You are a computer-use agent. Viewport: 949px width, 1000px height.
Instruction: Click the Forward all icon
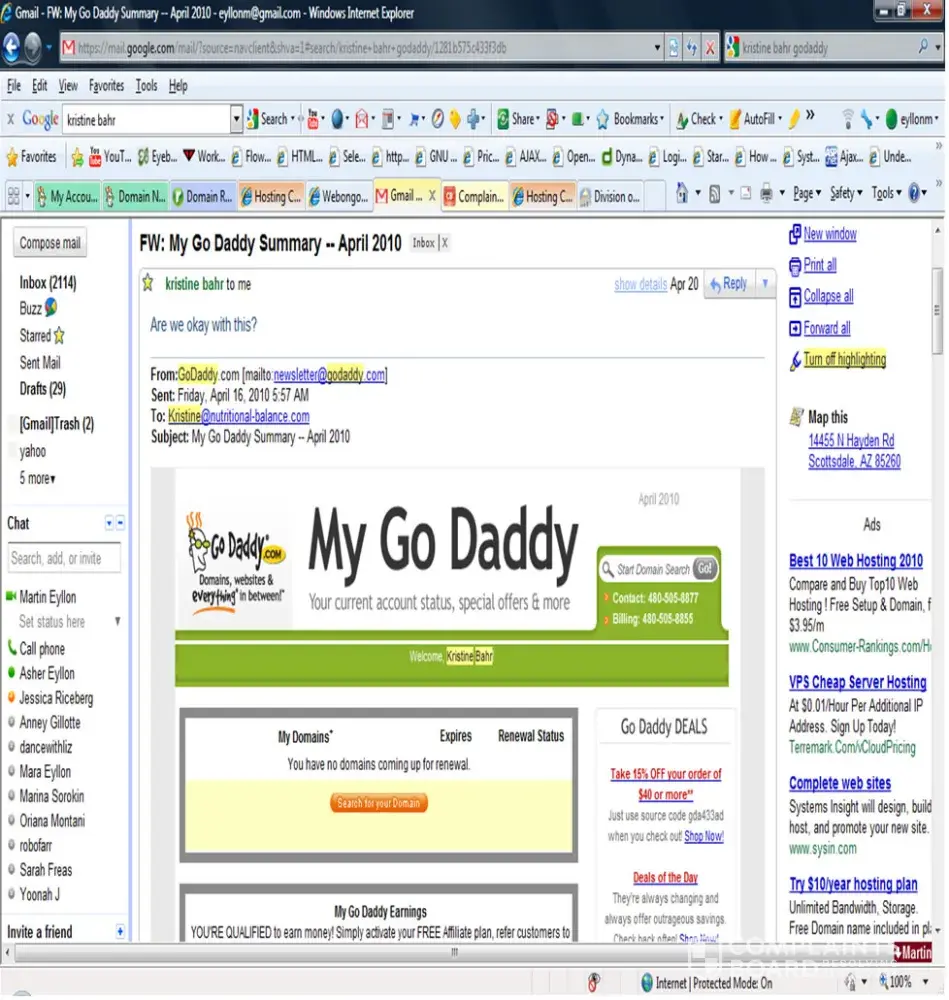[795, 328]
